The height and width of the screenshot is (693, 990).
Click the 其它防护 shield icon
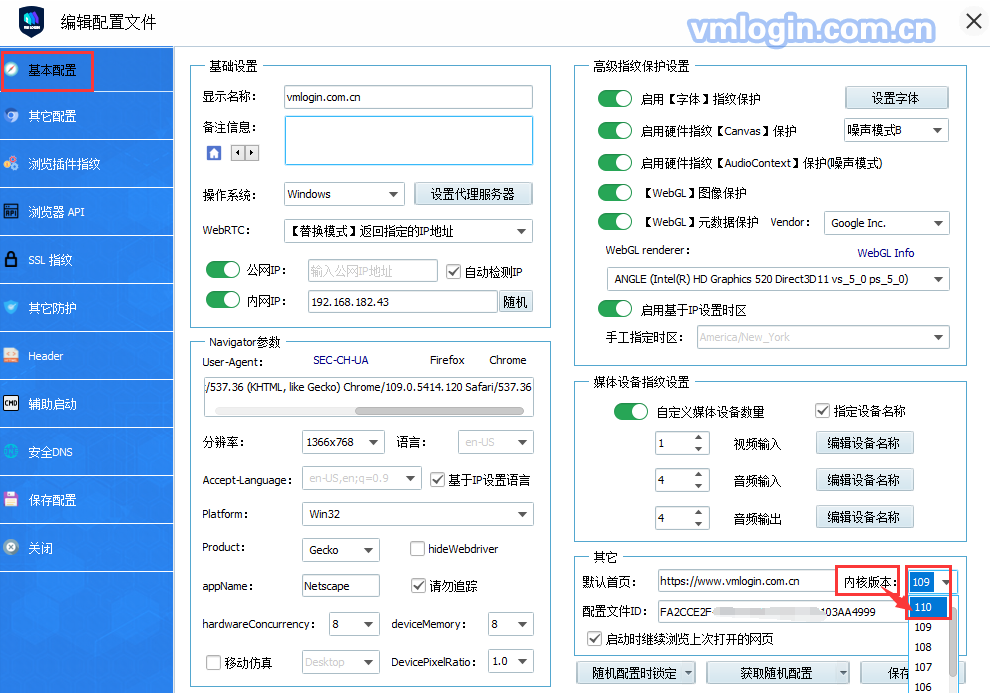(11, 307)
